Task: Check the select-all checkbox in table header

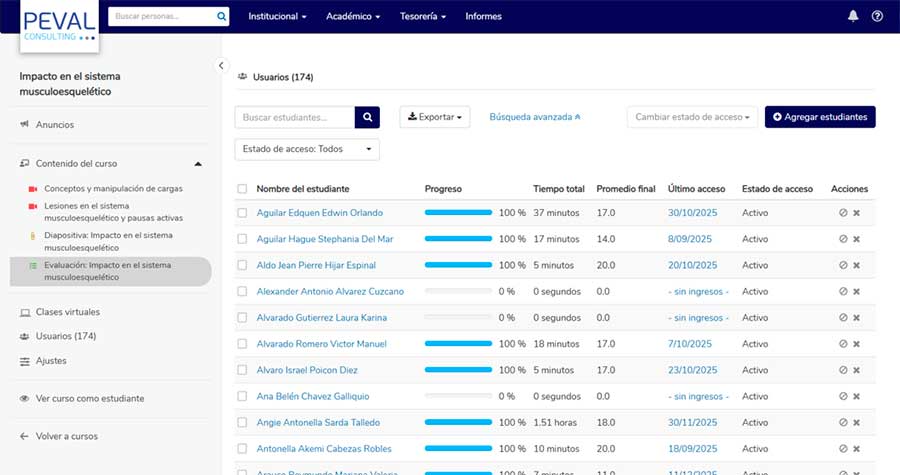Action: pos(242,189)
